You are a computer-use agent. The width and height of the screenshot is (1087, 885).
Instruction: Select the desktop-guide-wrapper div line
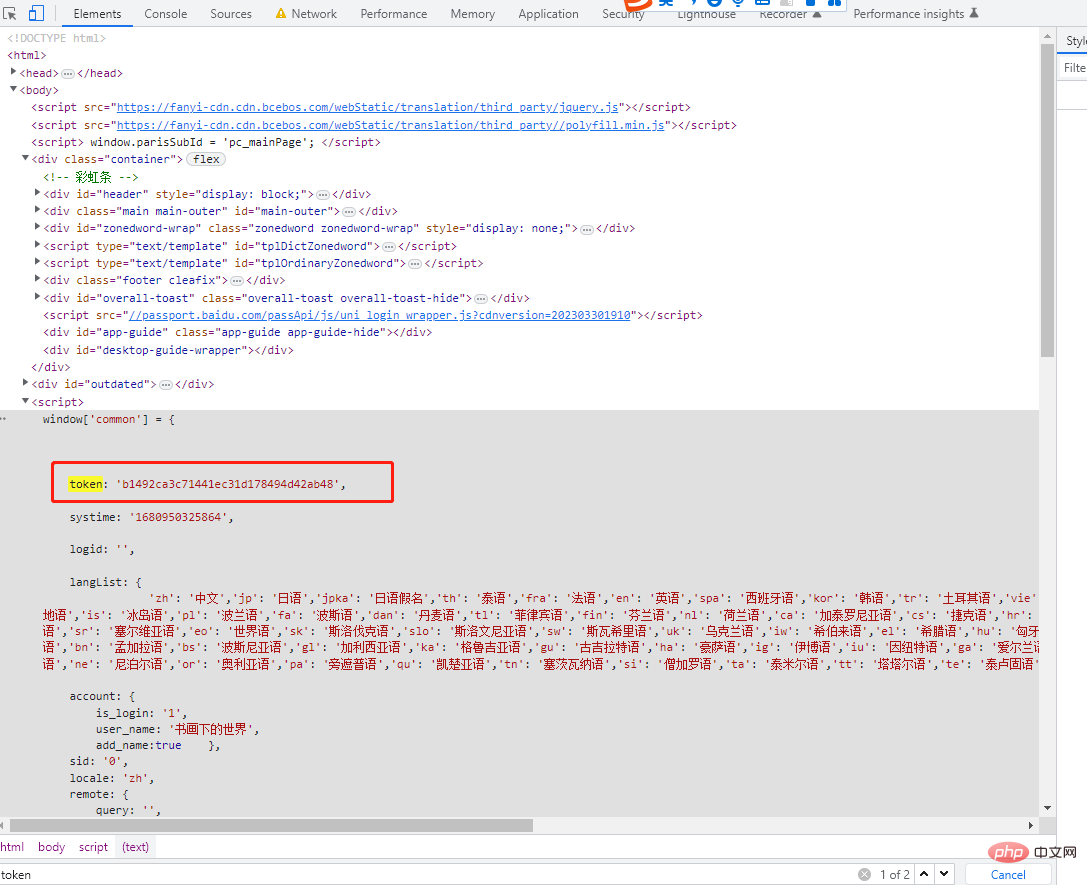pos(168,351)
